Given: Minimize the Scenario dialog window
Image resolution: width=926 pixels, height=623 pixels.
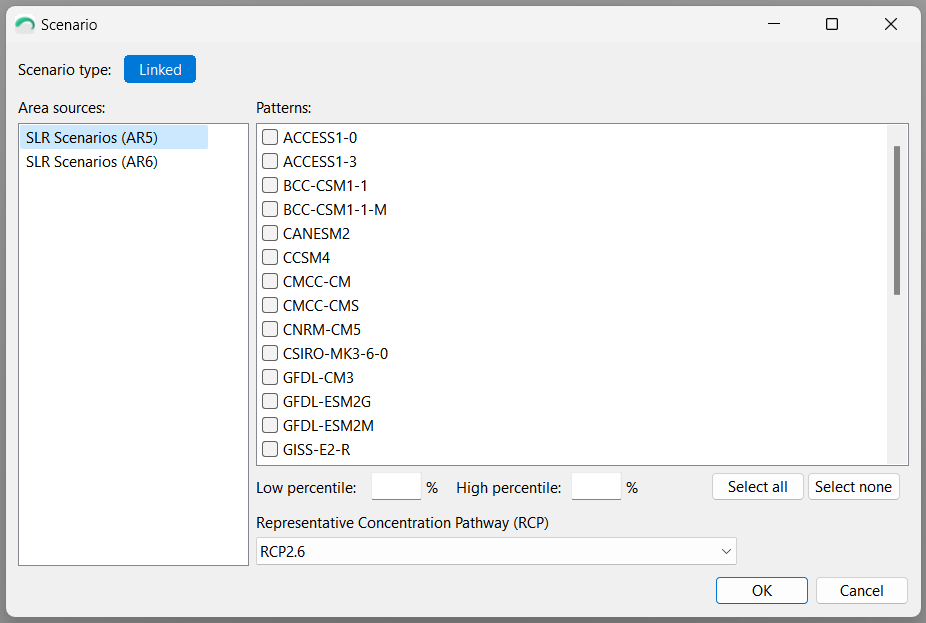Looking at the screenshot, I should [774, 24].
